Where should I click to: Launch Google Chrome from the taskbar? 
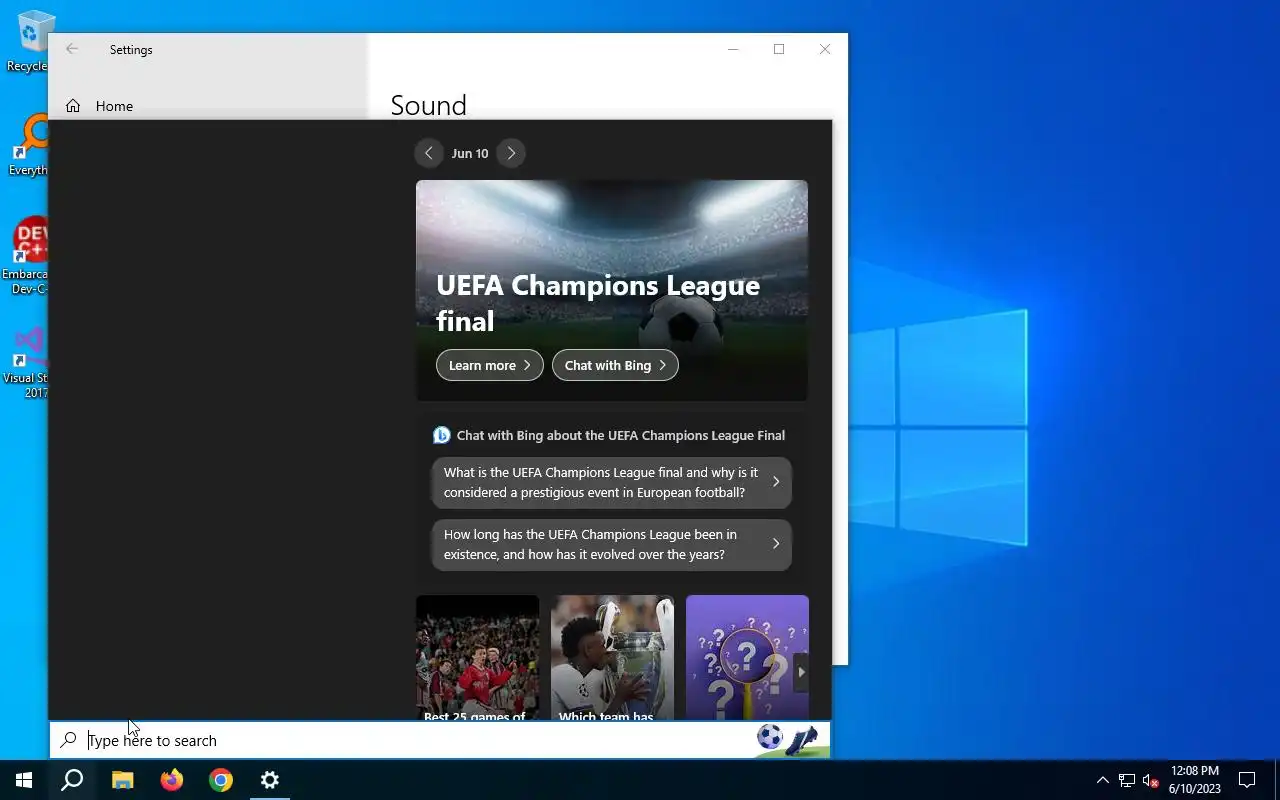coord(221,780)
